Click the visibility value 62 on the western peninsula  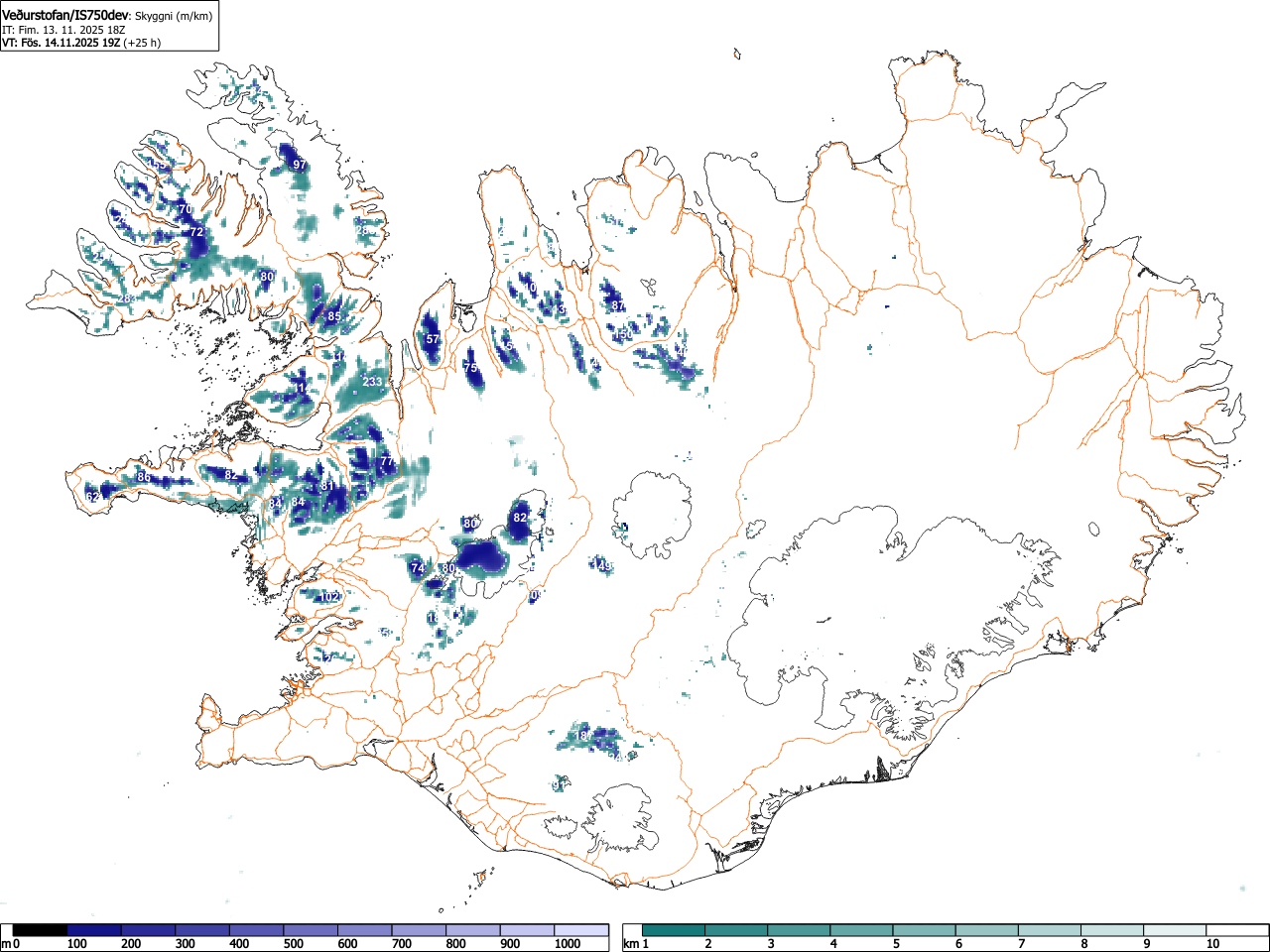[92, 497]
